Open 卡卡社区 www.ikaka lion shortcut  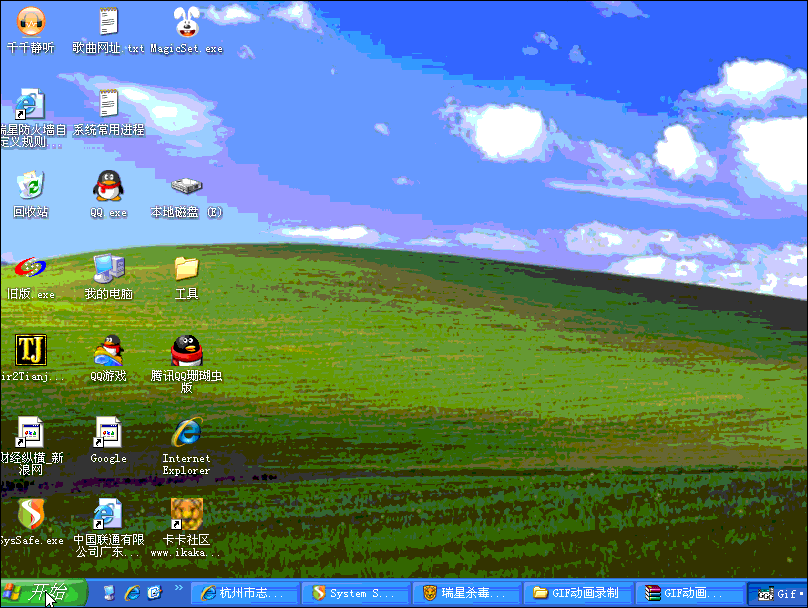187,514
